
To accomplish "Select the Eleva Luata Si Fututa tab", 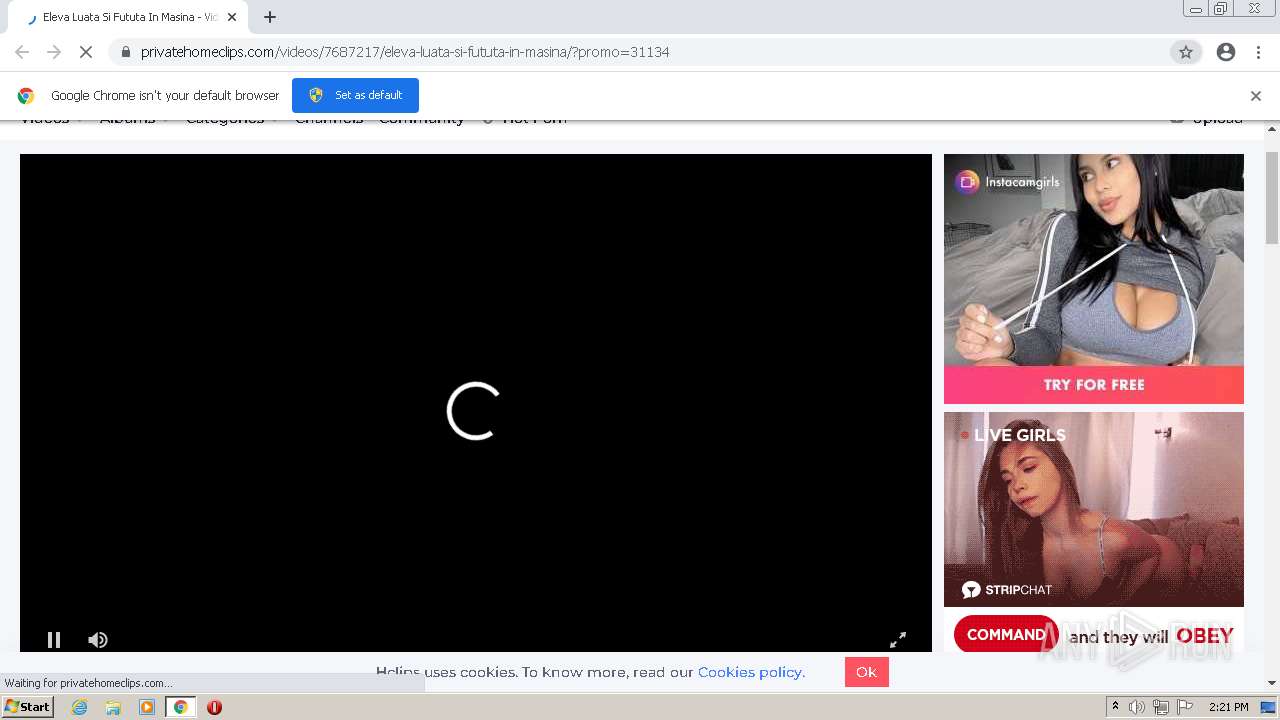I will pos(128,17).
